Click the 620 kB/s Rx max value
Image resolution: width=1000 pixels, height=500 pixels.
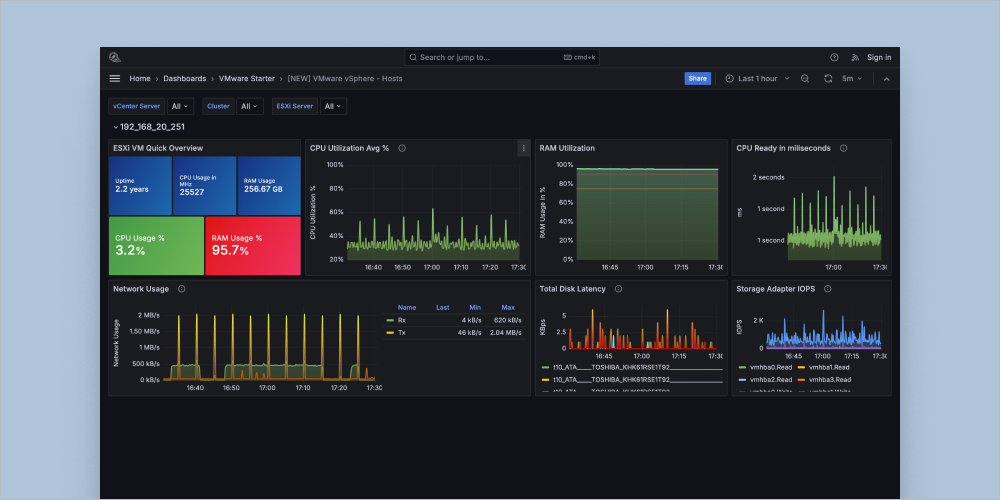tap(508, 320)
